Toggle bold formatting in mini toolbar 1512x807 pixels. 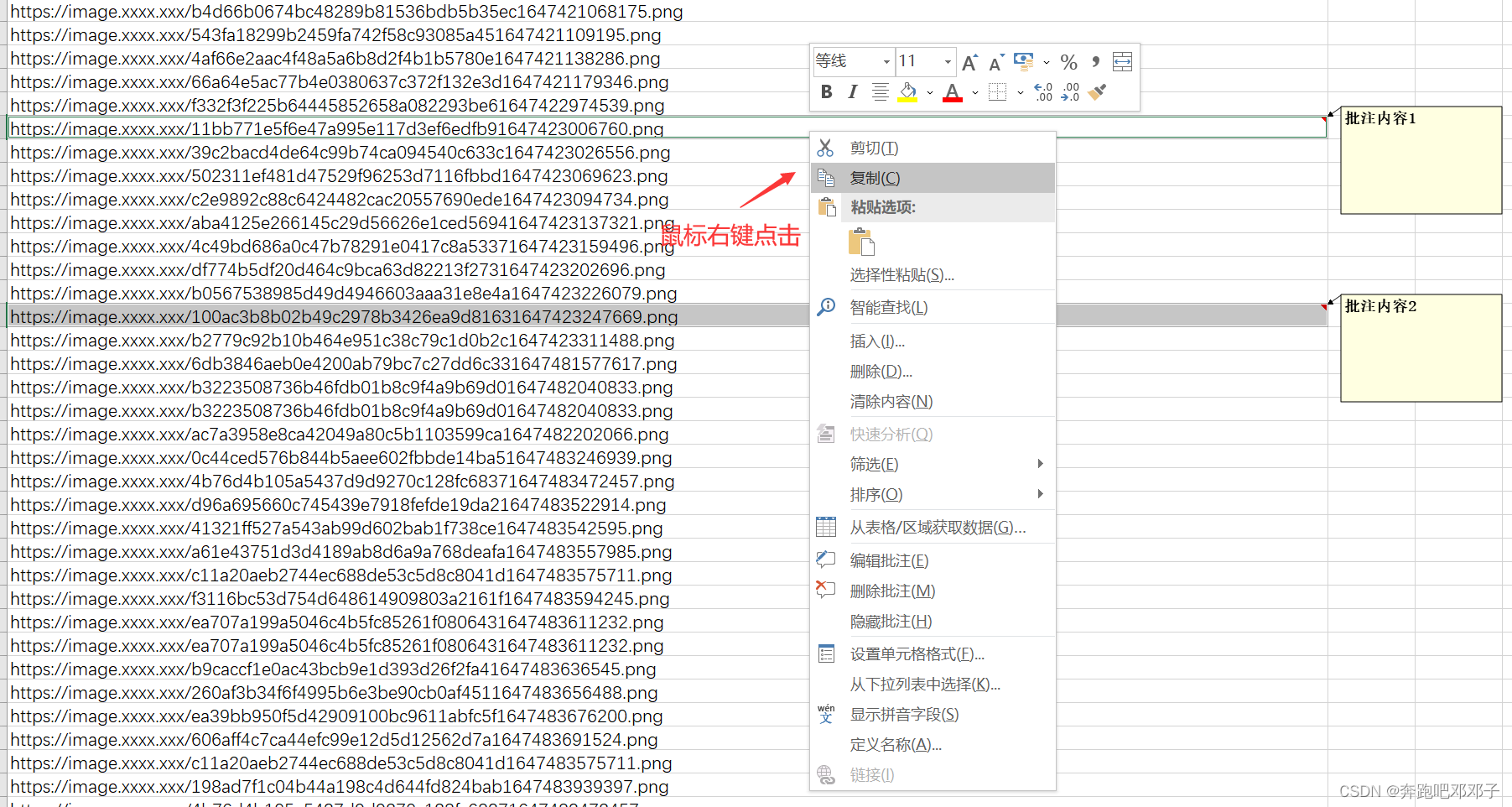(x=827, y=91)
